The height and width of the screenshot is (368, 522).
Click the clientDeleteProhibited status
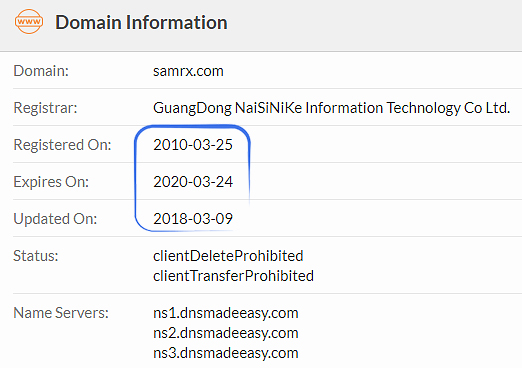228,256
